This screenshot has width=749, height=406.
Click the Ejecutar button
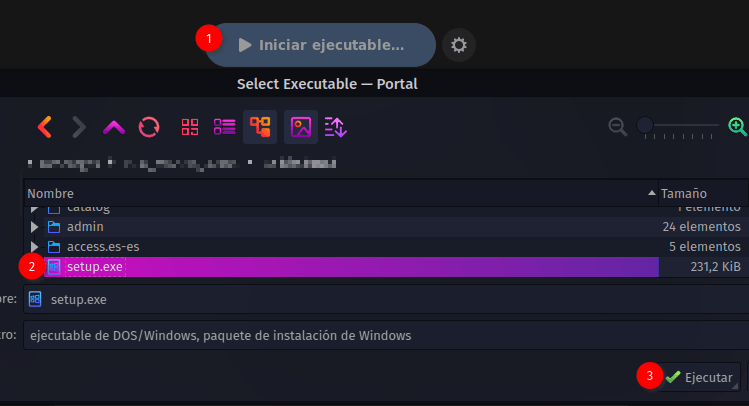tap(699, 377)
